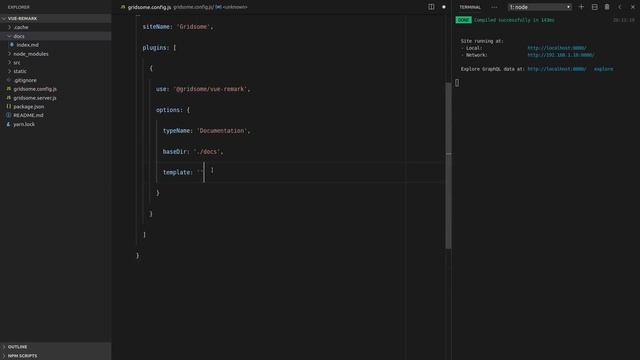Click the unsaved changes dot in editor actions
Screen dimensions: 640x360
444,7
